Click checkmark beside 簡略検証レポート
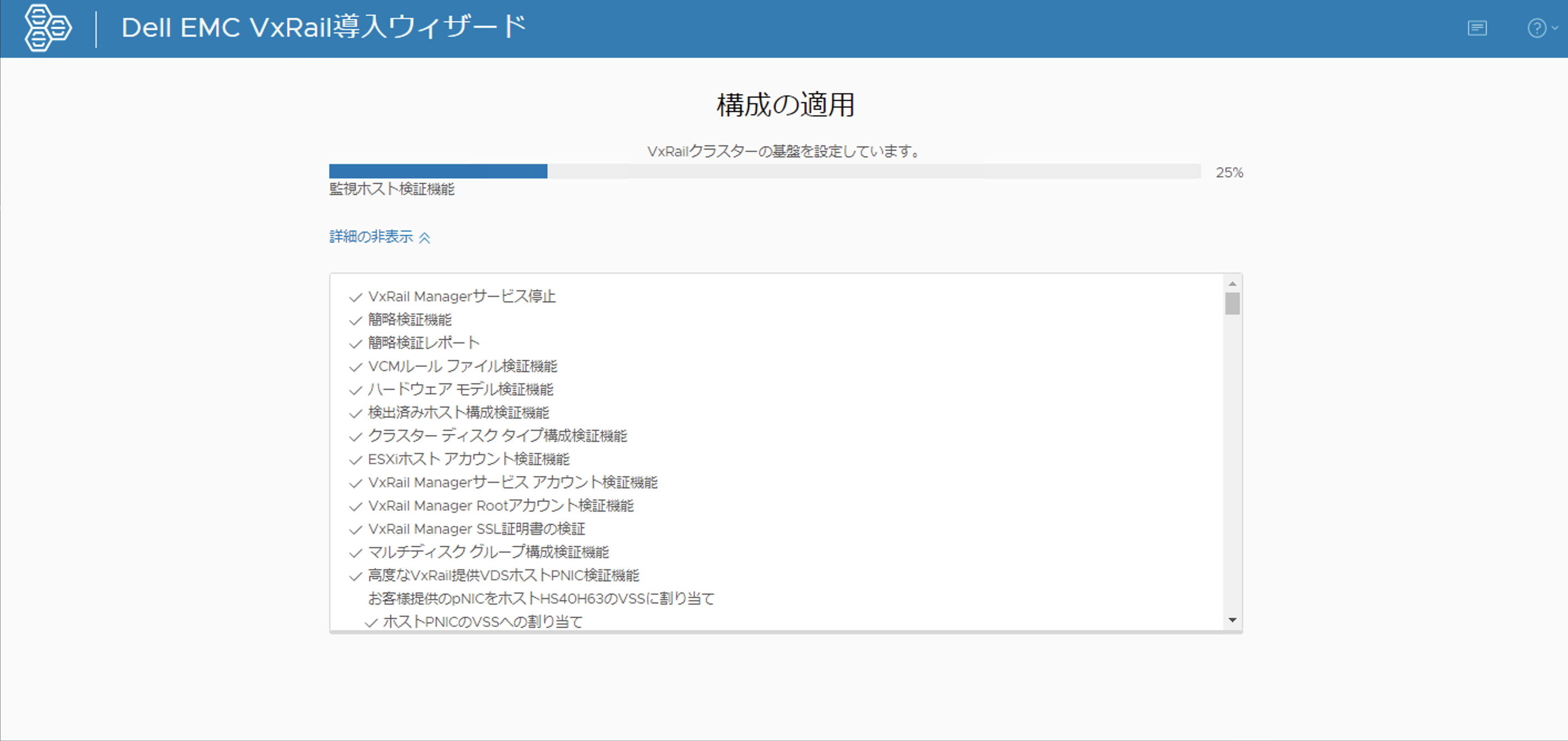 [x=356, y=344]
